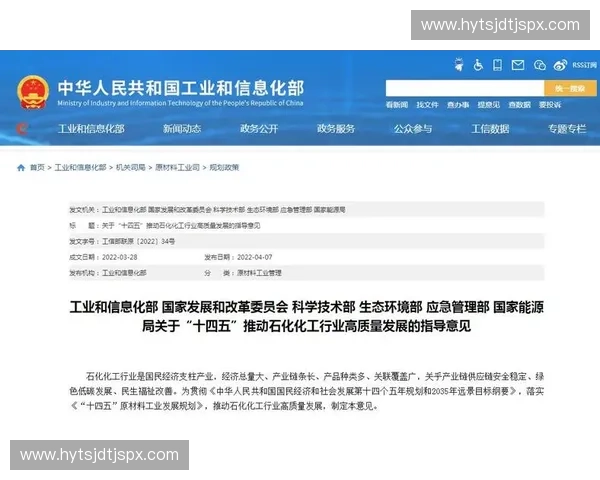Click the English ministry name subtitle
The width and height of the screenshot is (600, 480).
180,103
